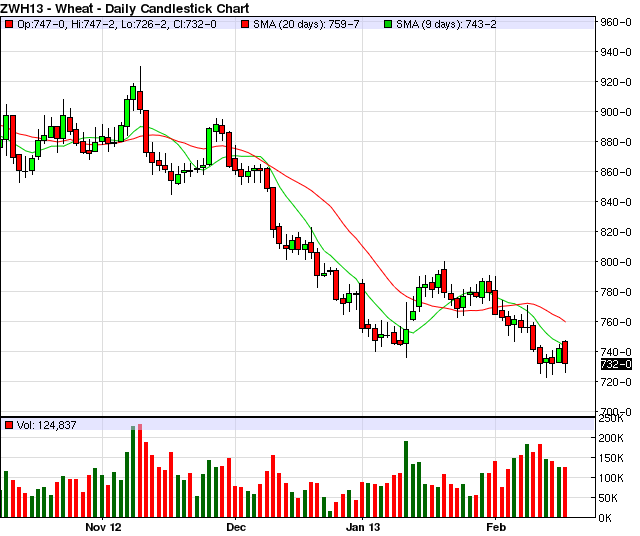Click the 960-0 price axis label
This screenshot has height=536, width=640.
point(616,22)
